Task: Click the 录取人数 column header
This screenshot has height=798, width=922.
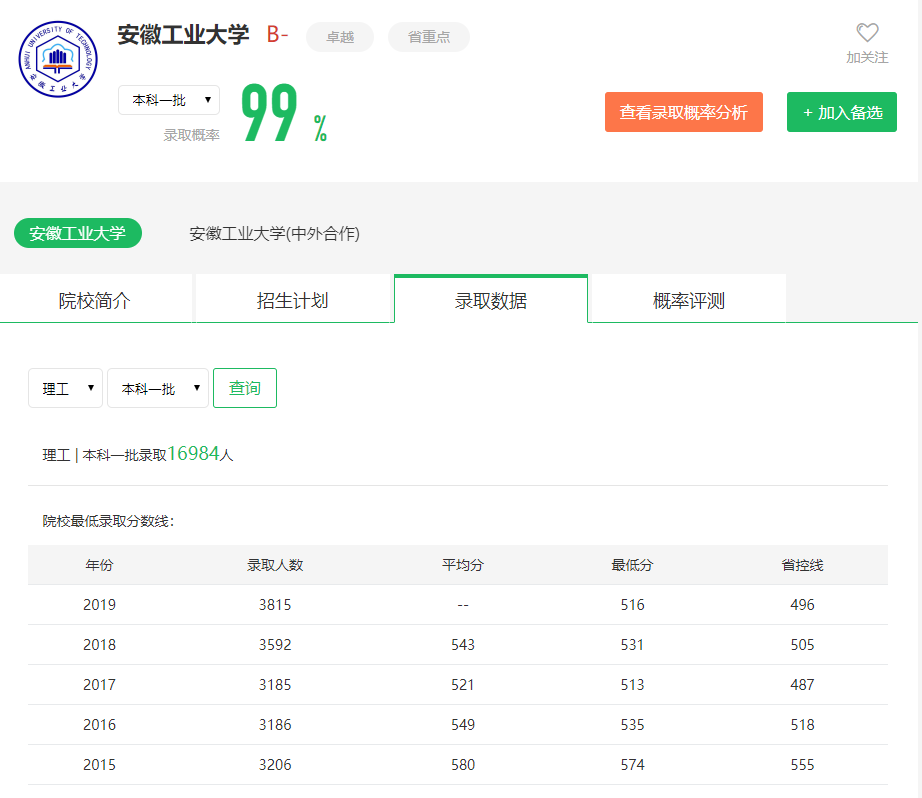Action: click(275, 565)
